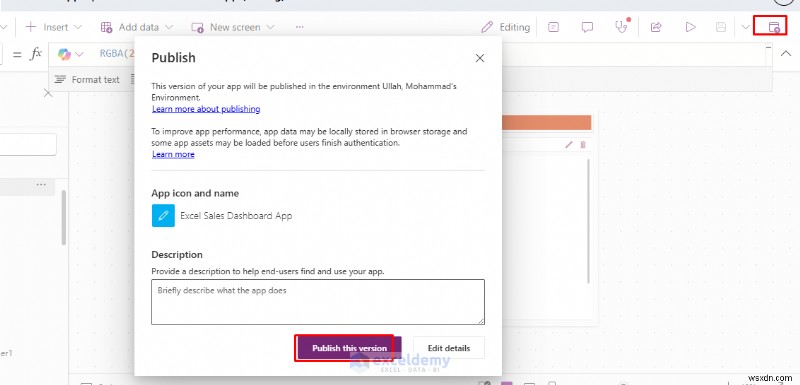Click the Save floppy disk icon
The height and width of the screenshot is (385, 800).
coord(720,27)
